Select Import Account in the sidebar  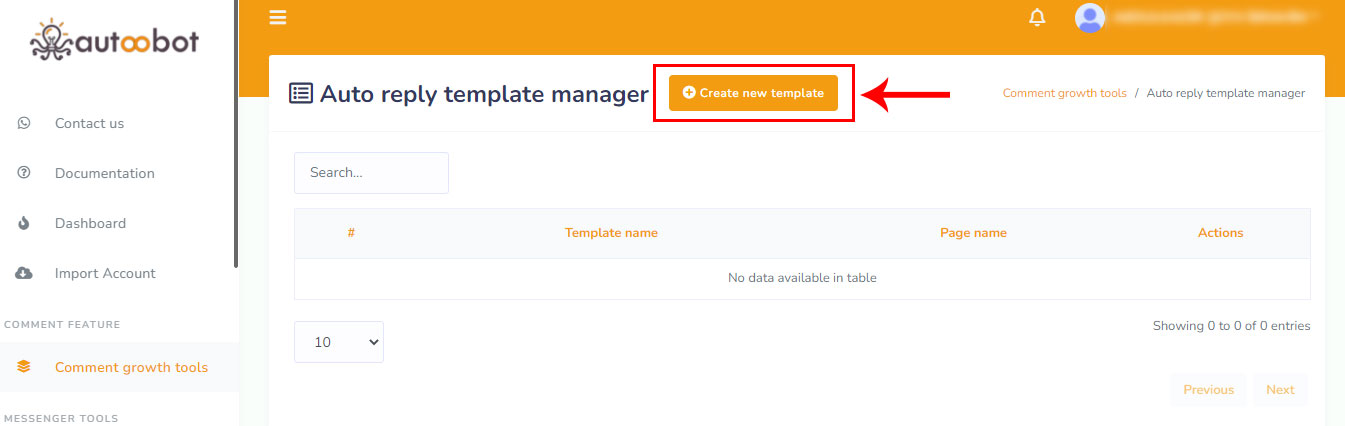tap(105, 273)
